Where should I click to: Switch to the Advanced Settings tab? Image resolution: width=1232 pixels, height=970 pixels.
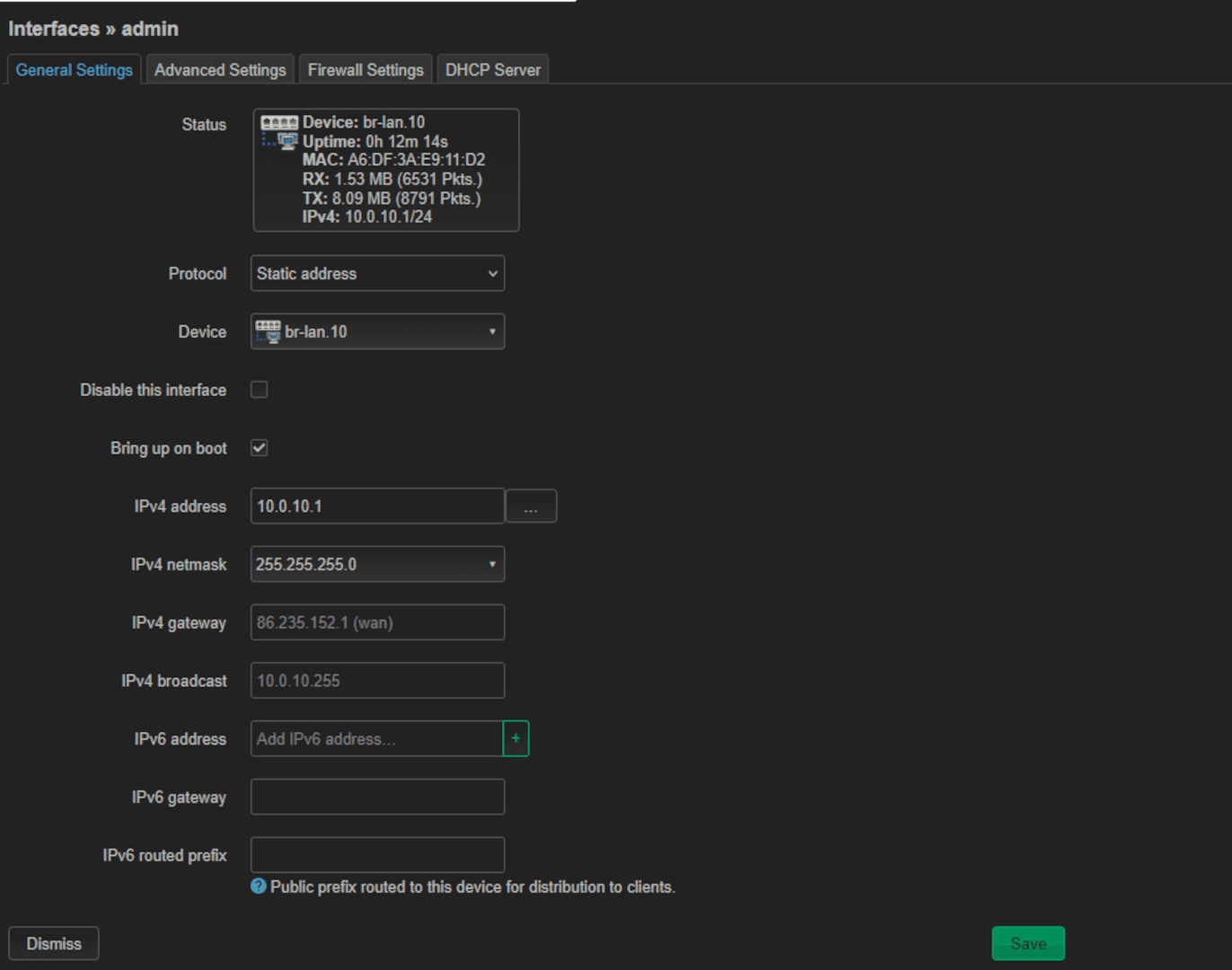(220, 69)
